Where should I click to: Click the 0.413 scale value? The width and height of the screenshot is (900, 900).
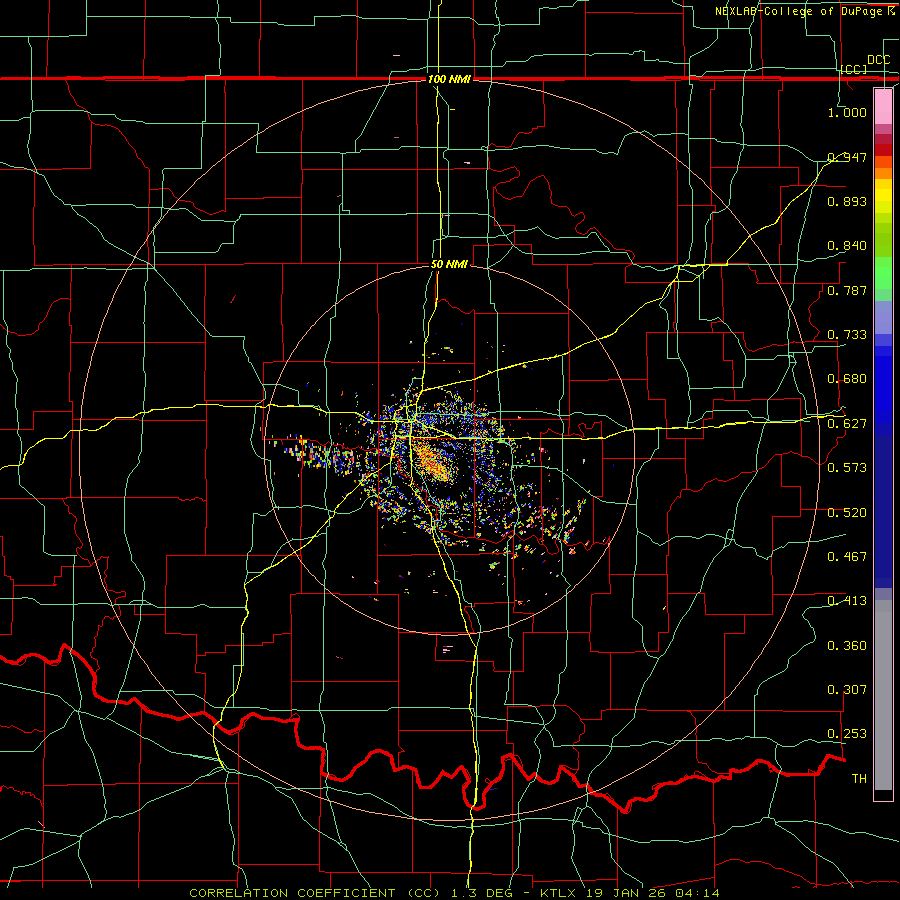pyautogui.click(x=847, y=600)
